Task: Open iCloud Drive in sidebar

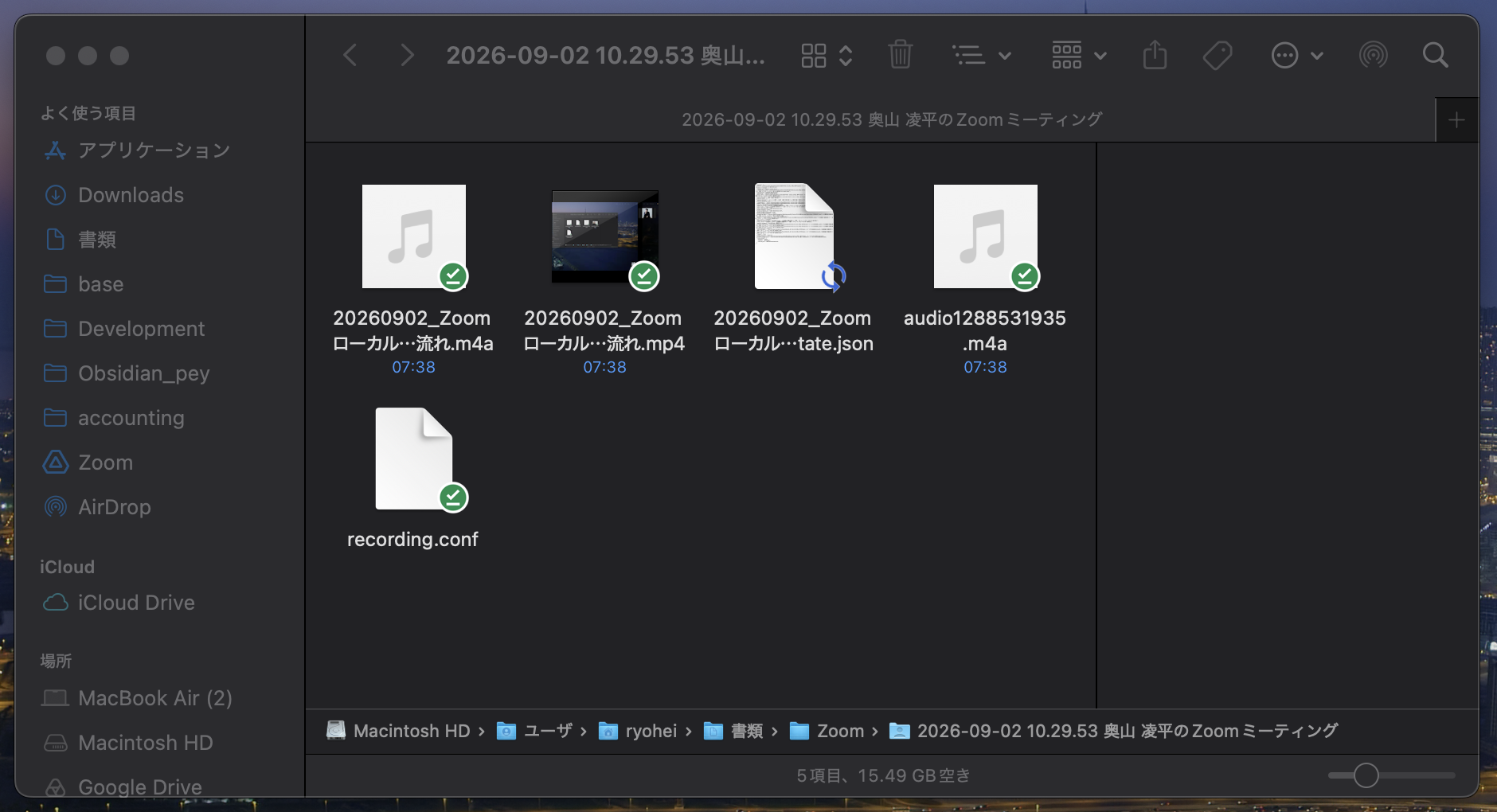Action: pyautogui.click(x=136, y=603)
